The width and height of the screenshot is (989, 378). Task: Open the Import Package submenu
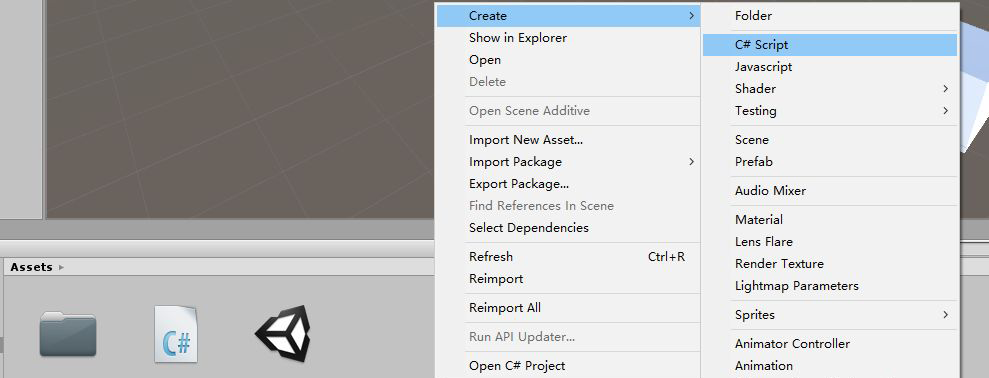pos(568,162)
